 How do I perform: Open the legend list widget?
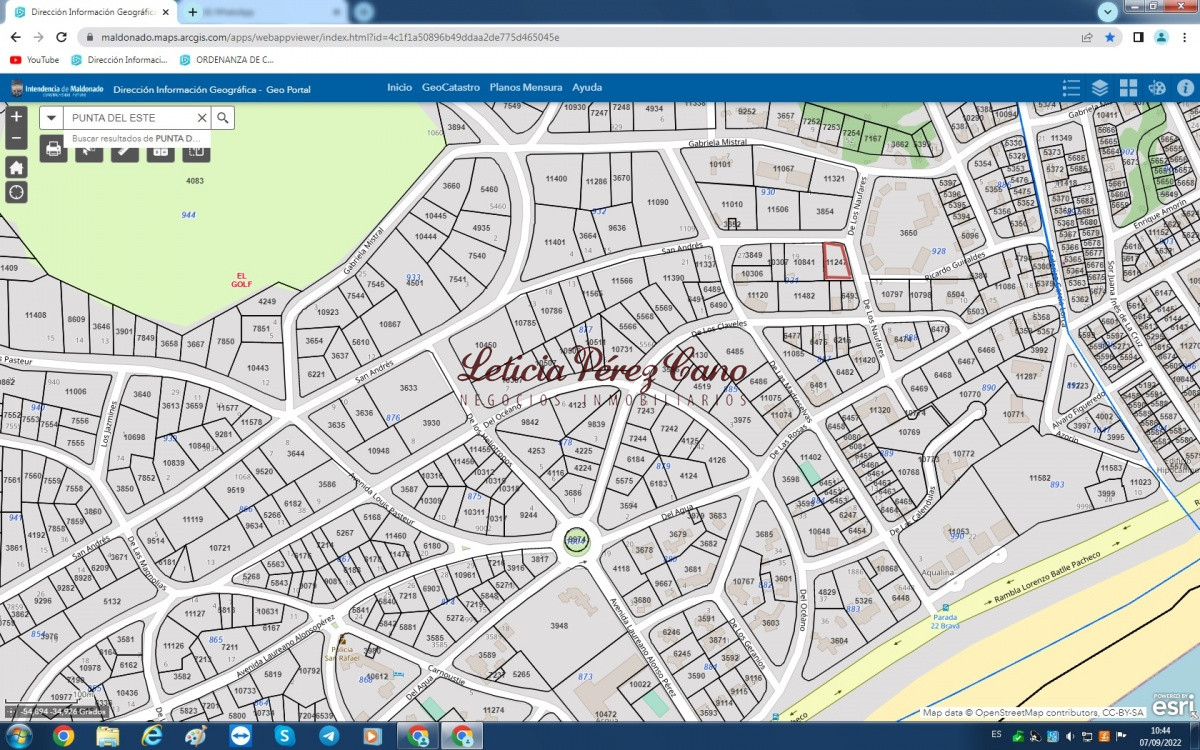click(x=1072, y=88)
